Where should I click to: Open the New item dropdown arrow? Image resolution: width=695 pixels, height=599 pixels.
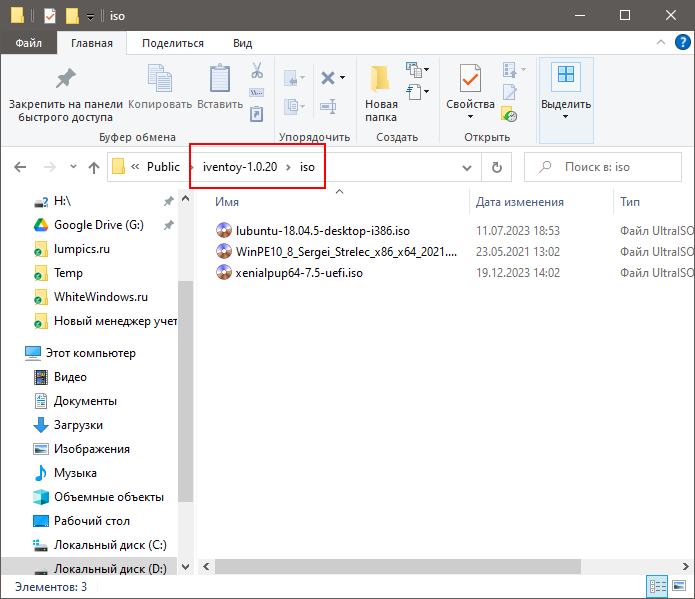[426, 69]
